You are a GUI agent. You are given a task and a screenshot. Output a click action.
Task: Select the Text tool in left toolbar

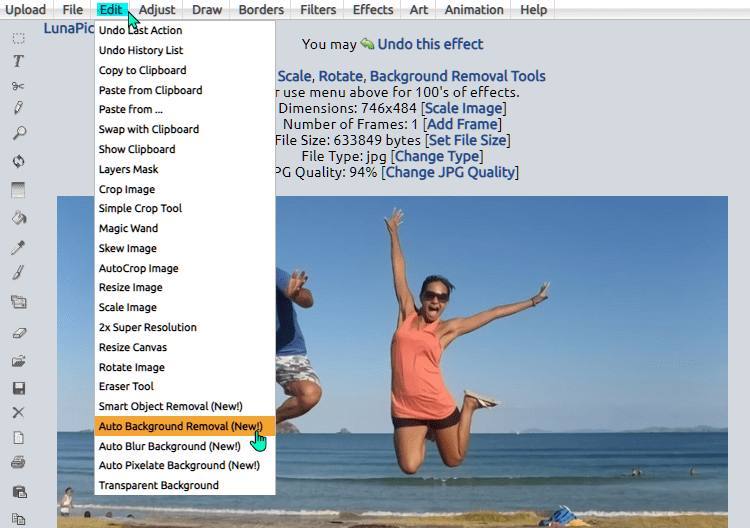click(18, 61)
